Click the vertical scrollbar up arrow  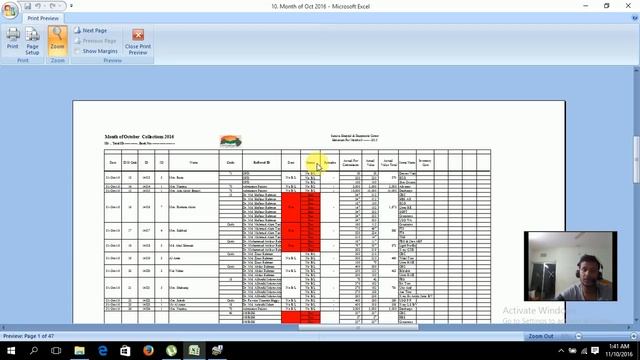click(636, 70)
